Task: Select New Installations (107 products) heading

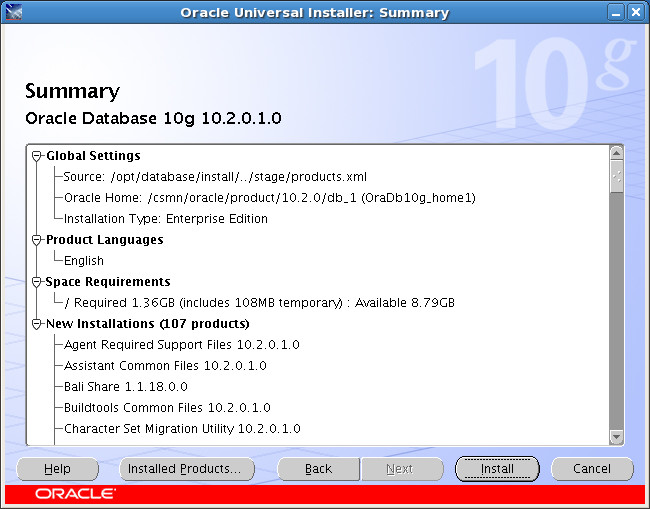Action: pos(148,324)
